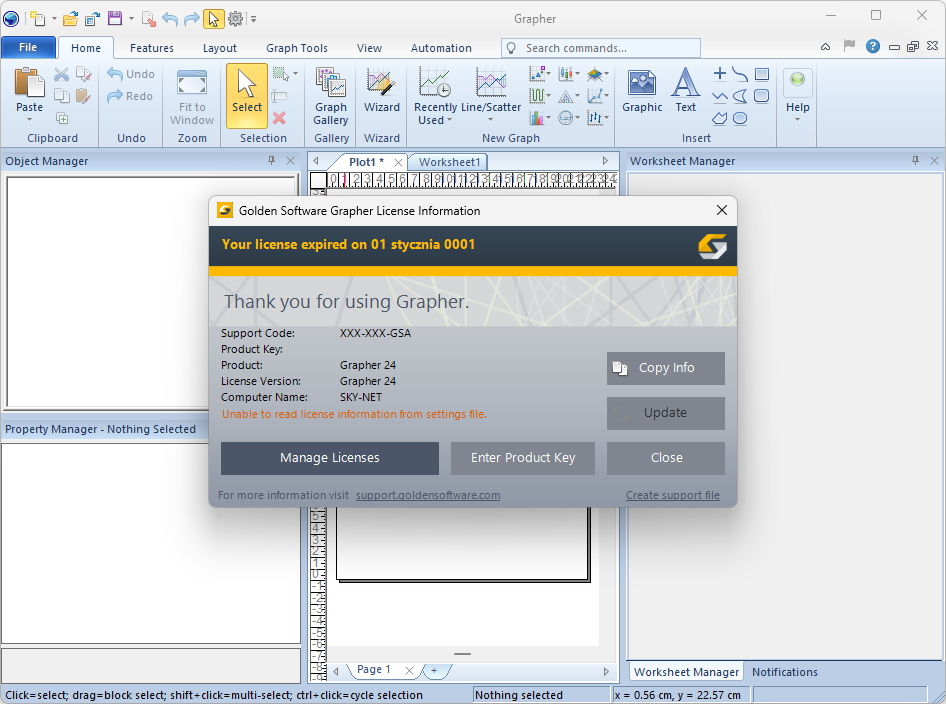Select the Symbol plus tool in Insert group
Viewport: 946px width, 704px height.
(x=719, y=74)
